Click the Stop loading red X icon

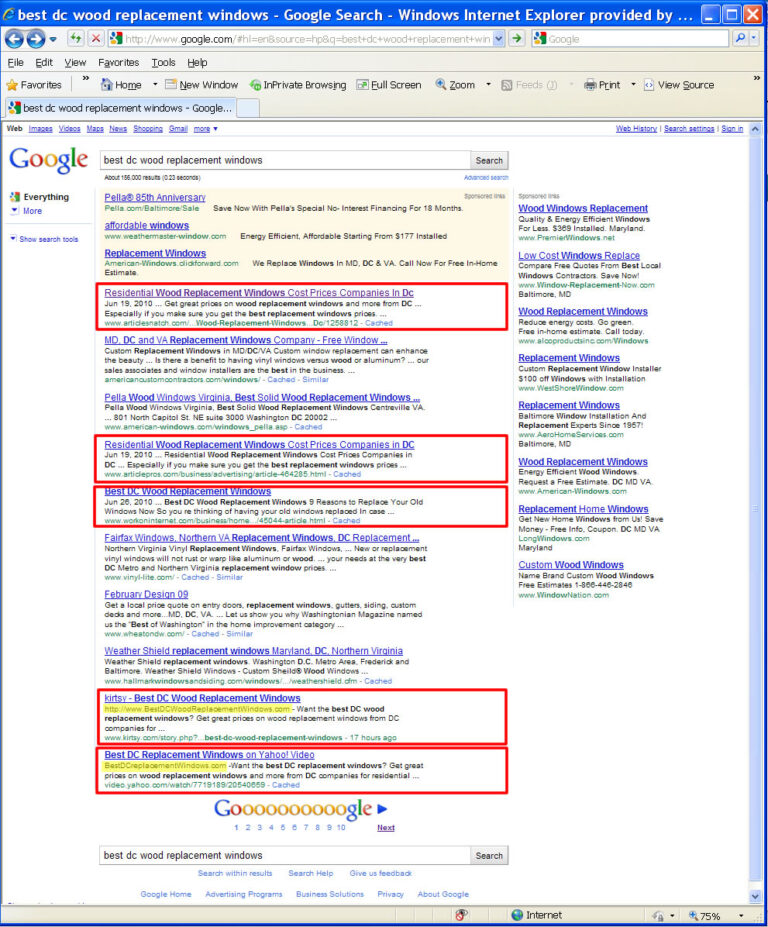click(x=95, y=39)
